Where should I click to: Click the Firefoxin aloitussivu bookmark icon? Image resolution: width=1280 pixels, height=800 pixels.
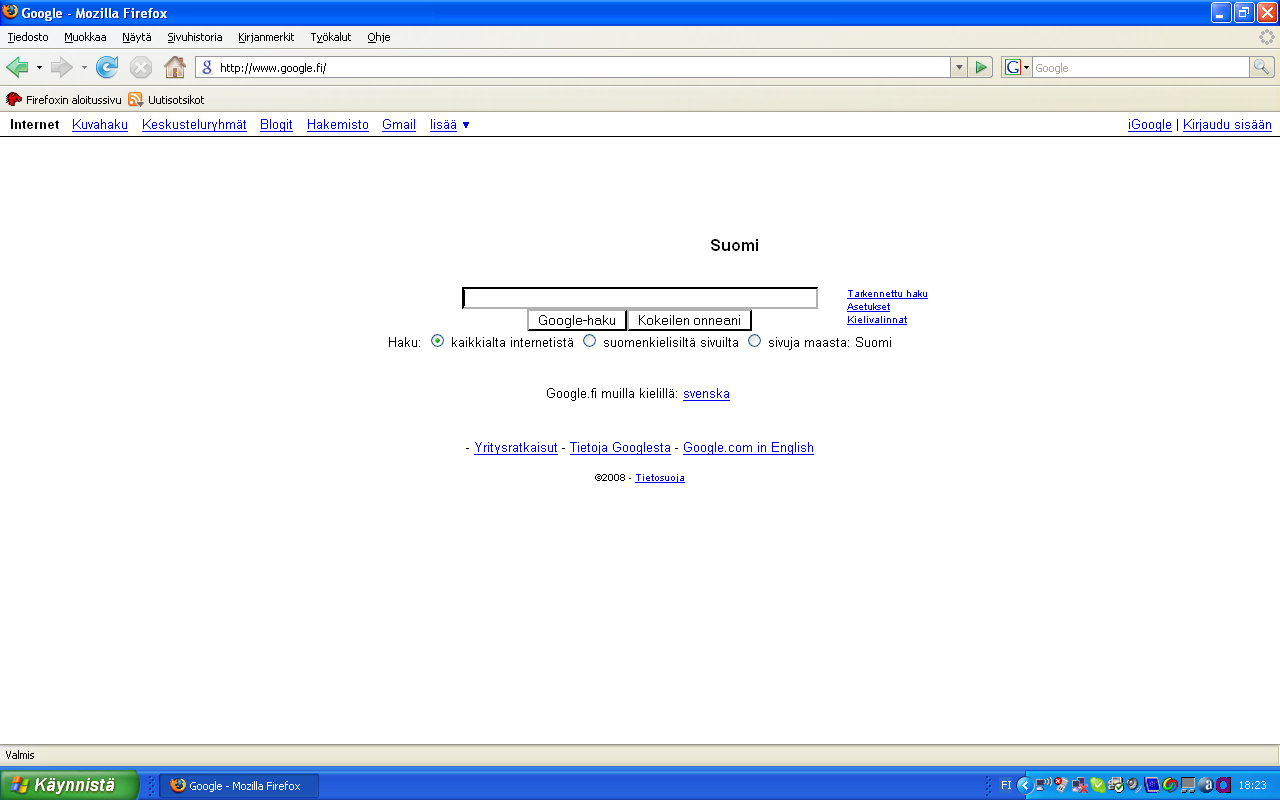coord(14,100)
